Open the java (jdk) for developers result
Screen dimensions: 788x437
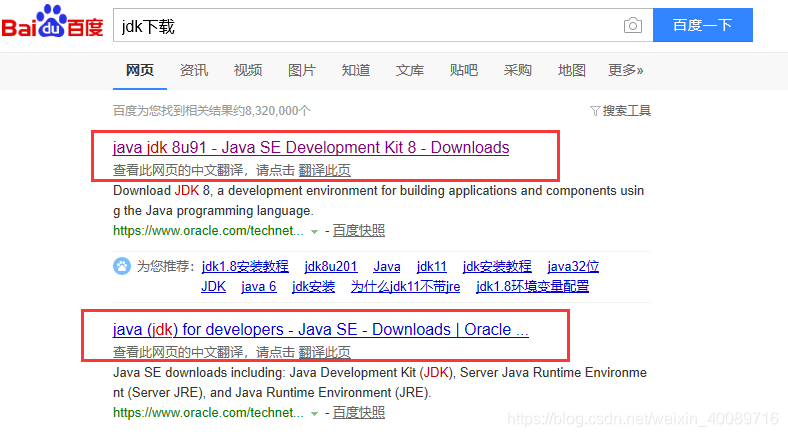(321, 329)
